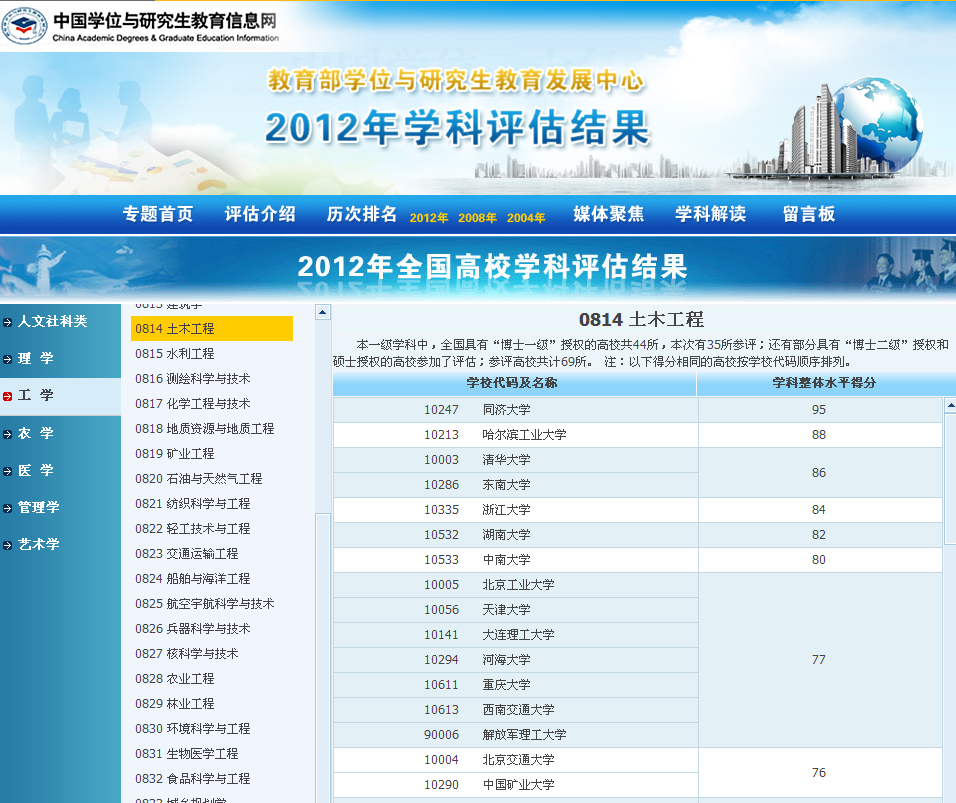Open 学科解读 navigation item

(711, 214)
